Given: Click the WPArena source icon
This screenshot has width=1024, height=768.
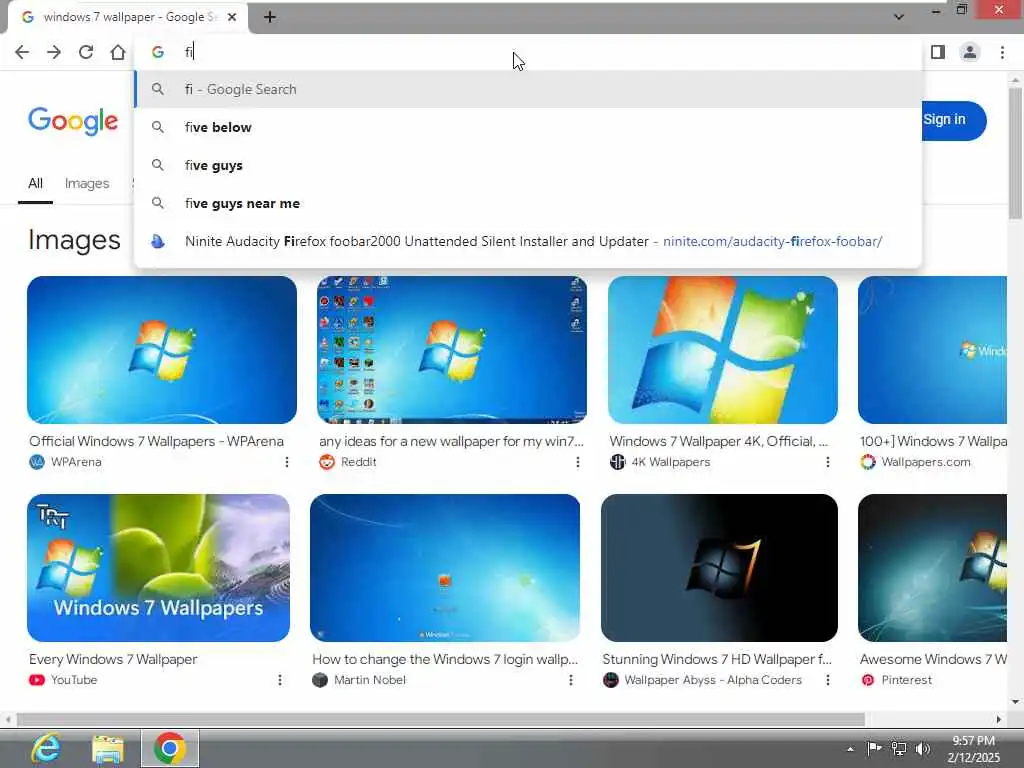Looking at the screenshot, I should pyautogui.click(x=37, y=462).
